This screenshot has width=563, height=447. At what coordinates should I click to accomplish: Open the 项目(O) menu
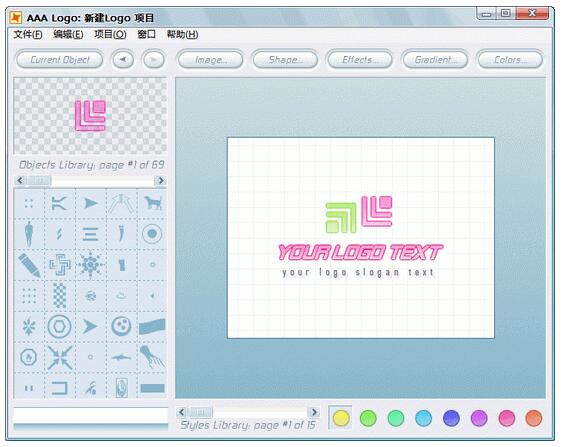(110, 34)
